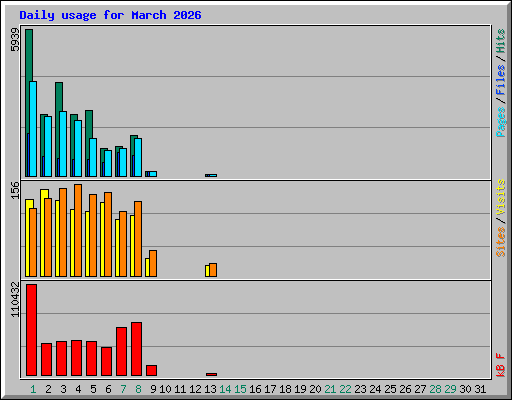Click day 17 on the date axis

(x=270, y=389)
